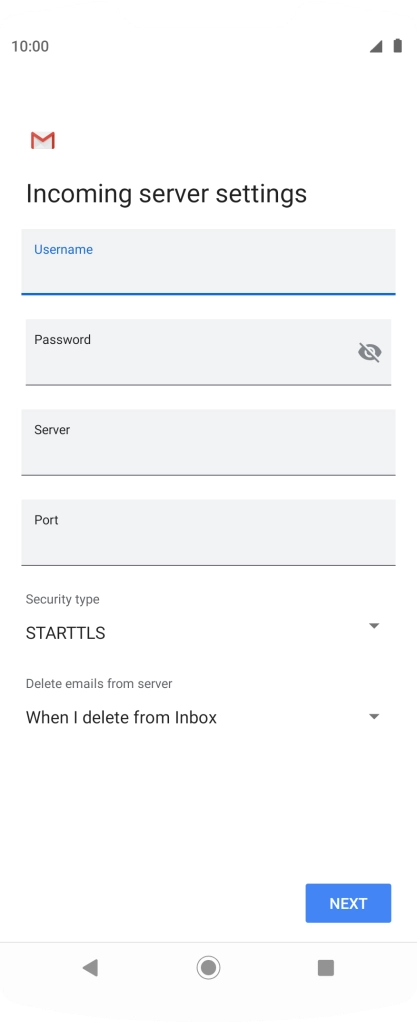Select the Port input field
Image resolution: width=417 pixels, height=1022 pixels.
(x=208, y=532)
